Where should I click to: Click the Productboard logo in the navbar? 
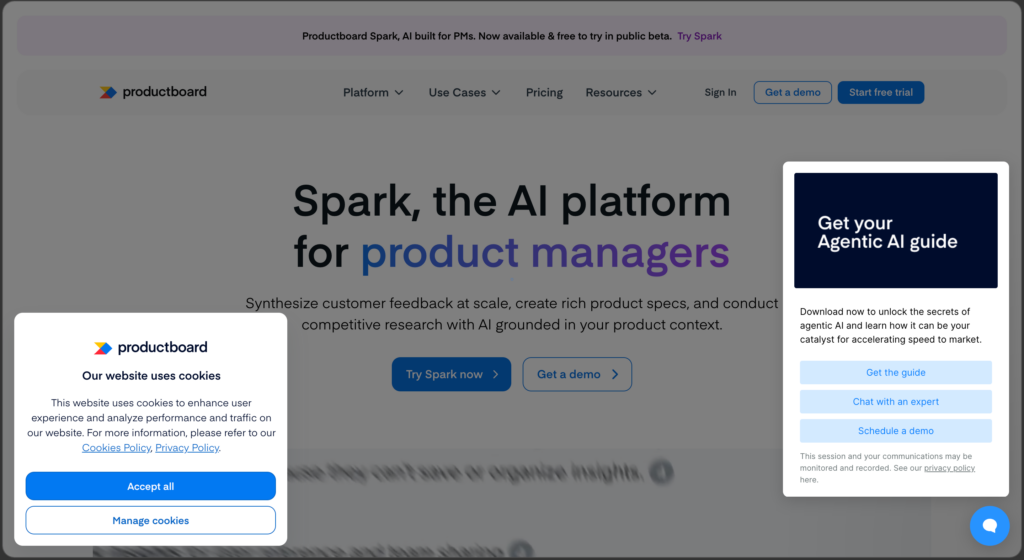click(153, 92)
